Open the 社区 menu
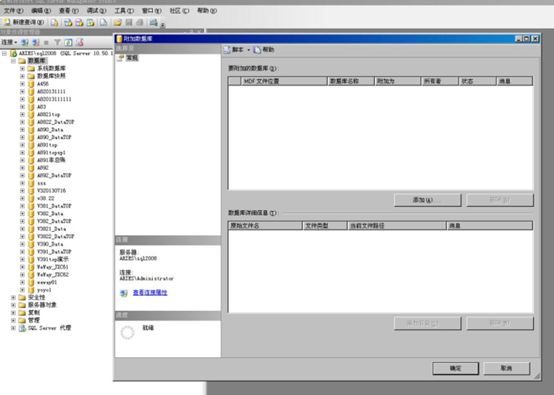 (179, 11)
